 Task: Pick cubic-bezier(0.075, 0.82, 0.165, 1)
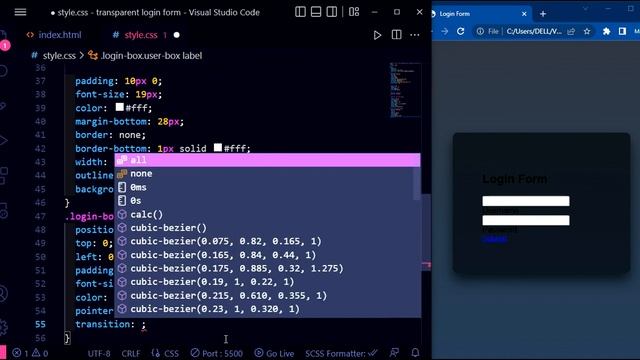(x=267, y=242)
